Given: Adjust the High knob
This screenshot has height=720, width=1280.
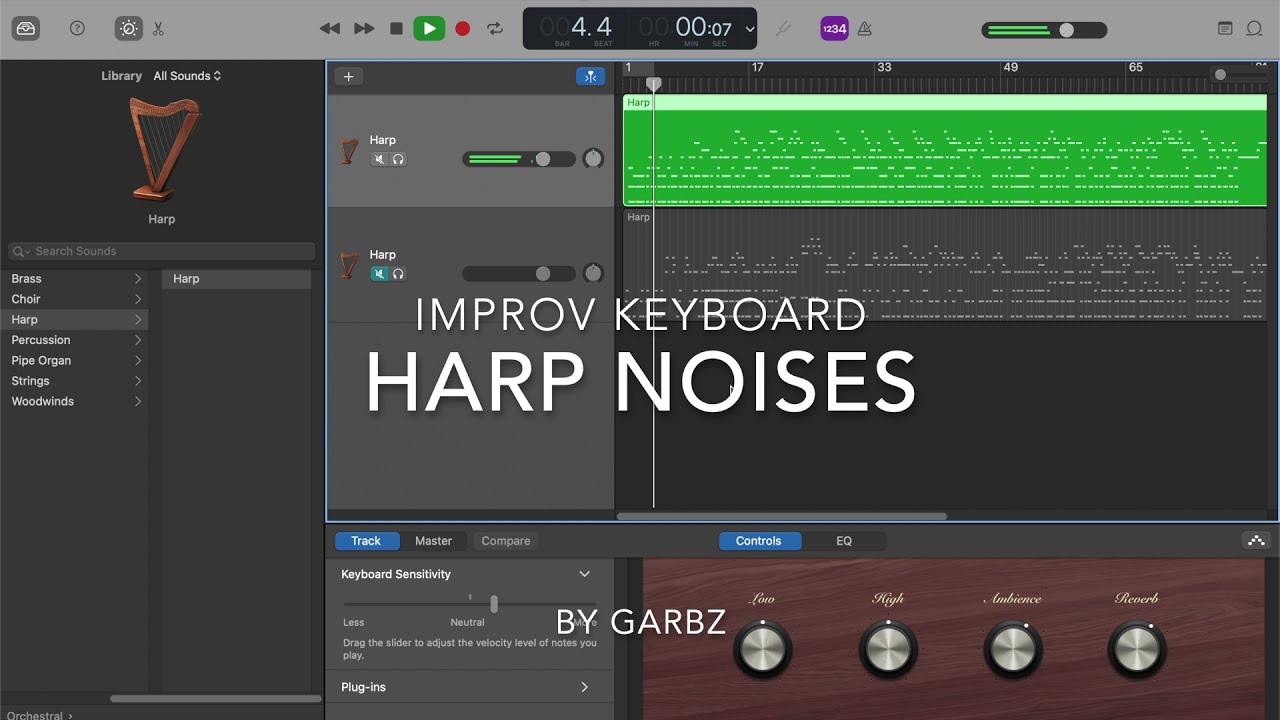Looking at the screenshot, I should [888, 649].
